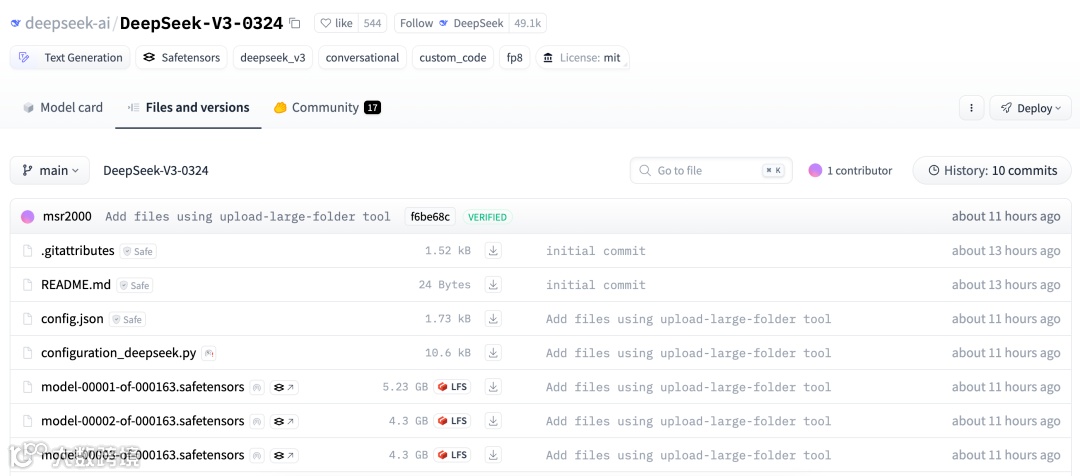
Task: Click the scan status icon for model-00001 file
Action: (x=256, y=388)
